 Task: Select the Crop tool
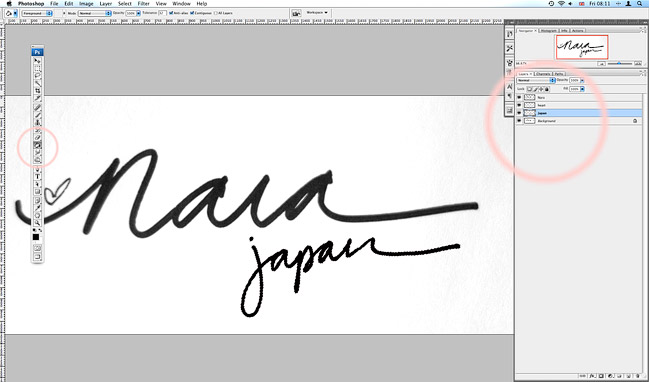click(x=37, y=90)
